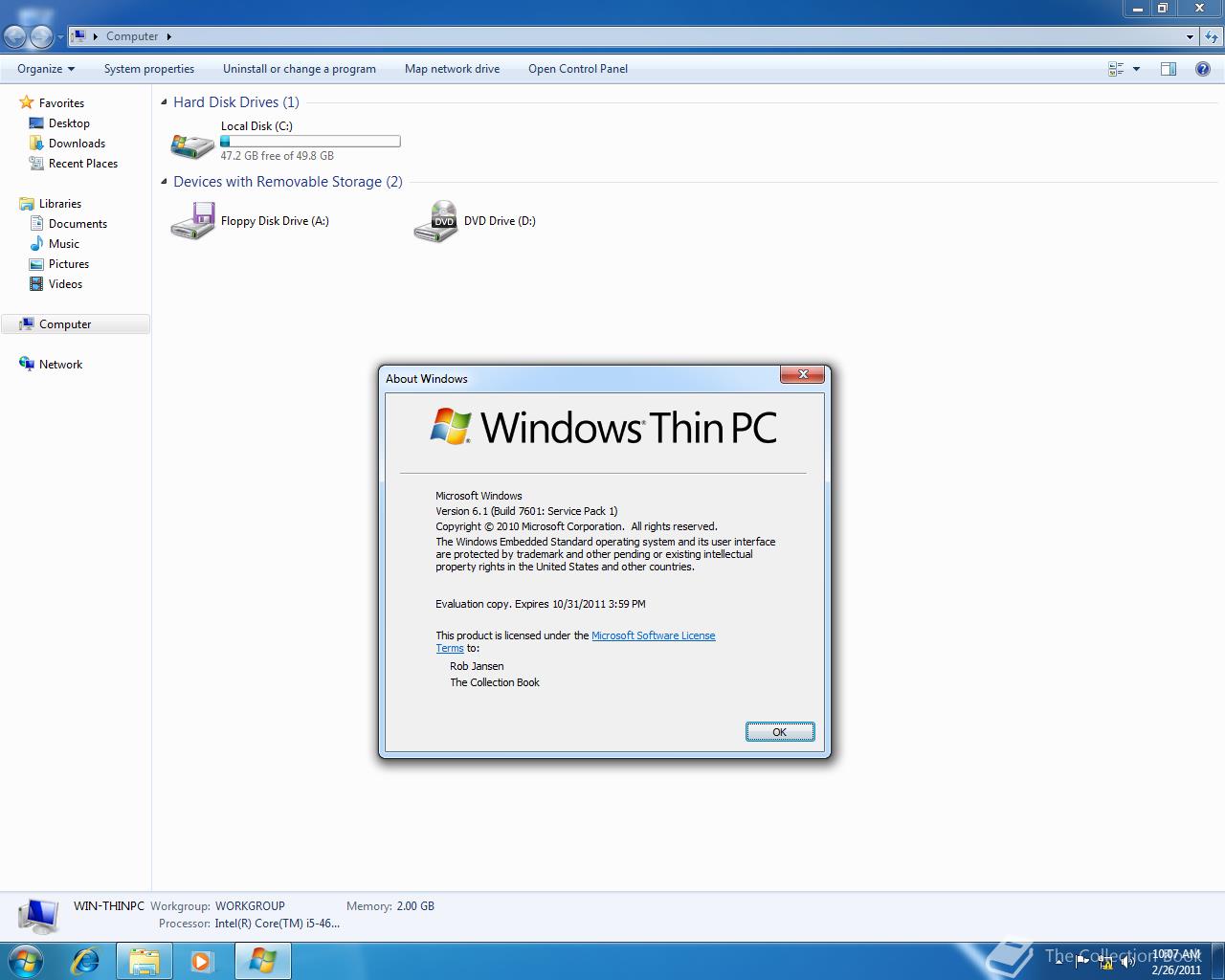Click the Workgroup: WORKGROUP detail
This screenshot has height=980, width=1225.
tap(217, 905)
